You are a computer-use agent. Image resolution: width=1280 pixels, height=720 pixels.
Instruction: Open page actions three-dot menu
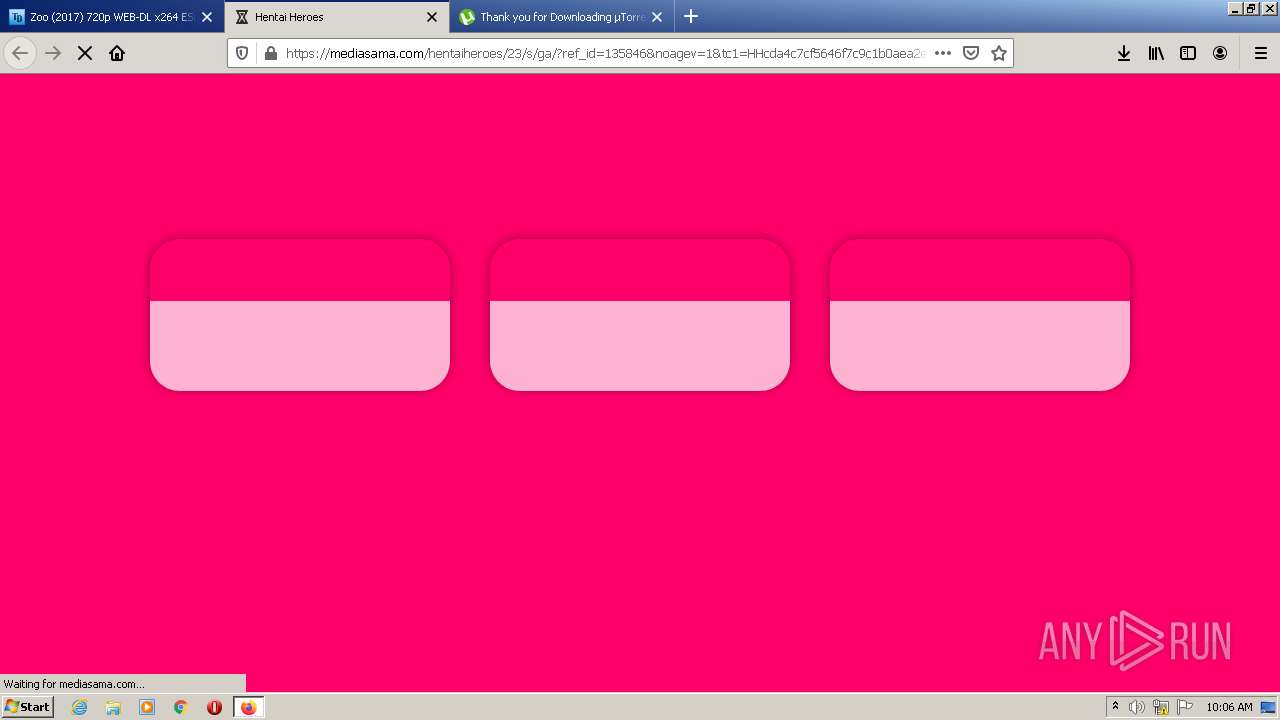tap(943, 53)
